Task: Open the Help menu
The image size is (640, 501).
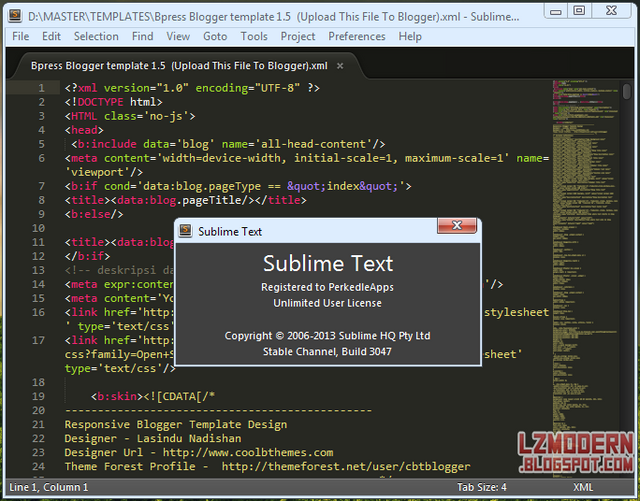Action: [x=410, y=36]
